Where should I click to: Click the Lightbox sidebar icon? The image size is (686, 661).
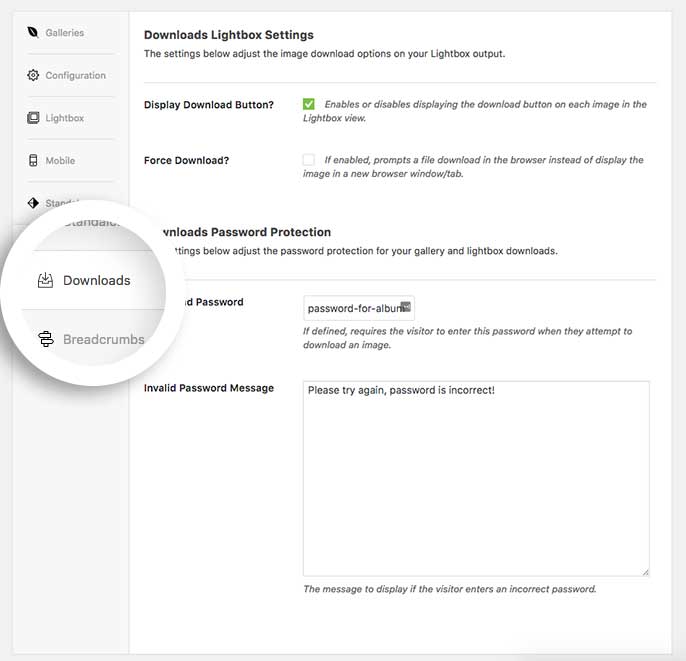point(33,118)
